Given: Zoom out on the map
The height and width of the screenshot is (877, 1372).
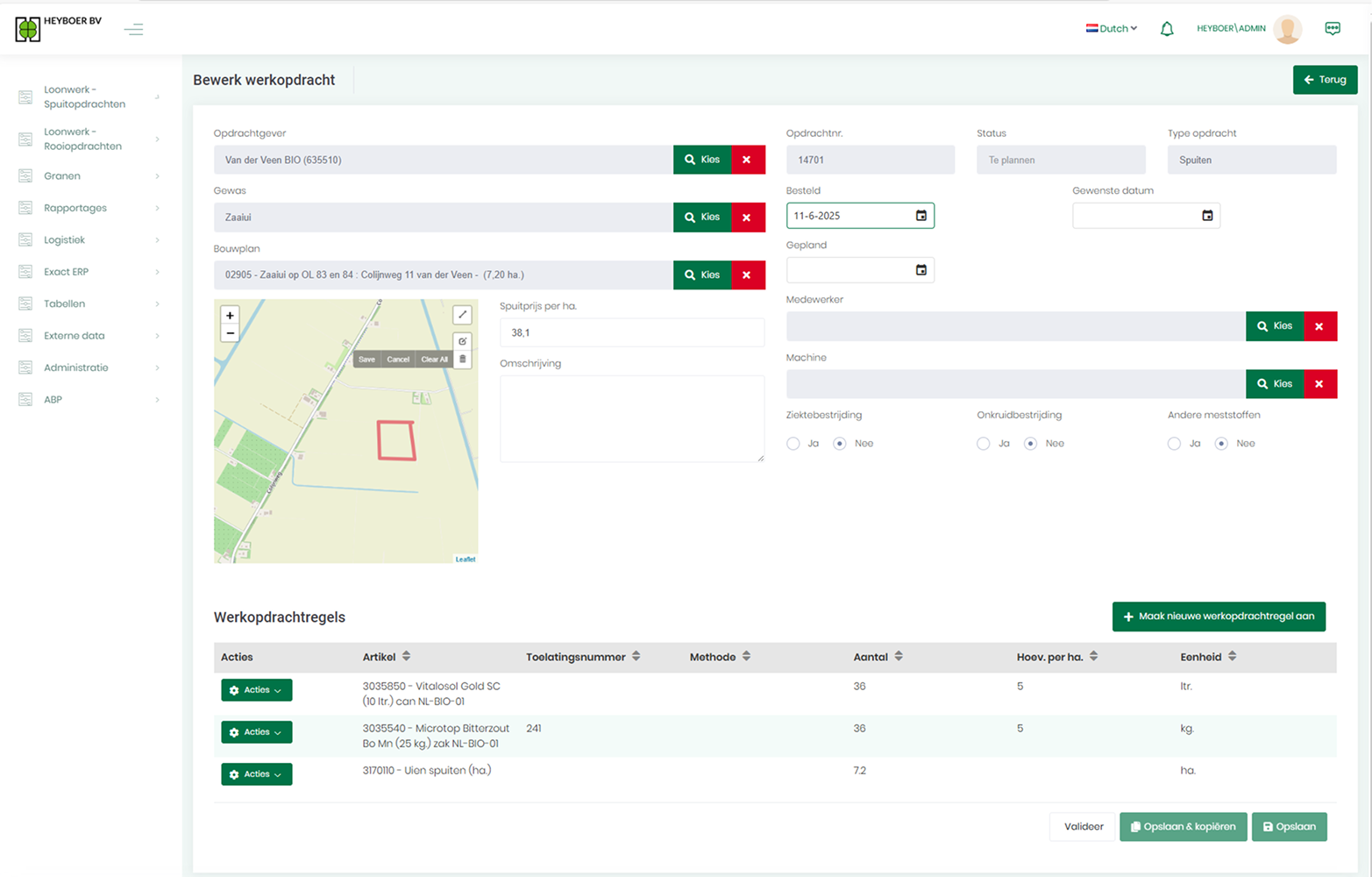Looking at the screenshot, I should pyautogui.click(x=230, y=333).
